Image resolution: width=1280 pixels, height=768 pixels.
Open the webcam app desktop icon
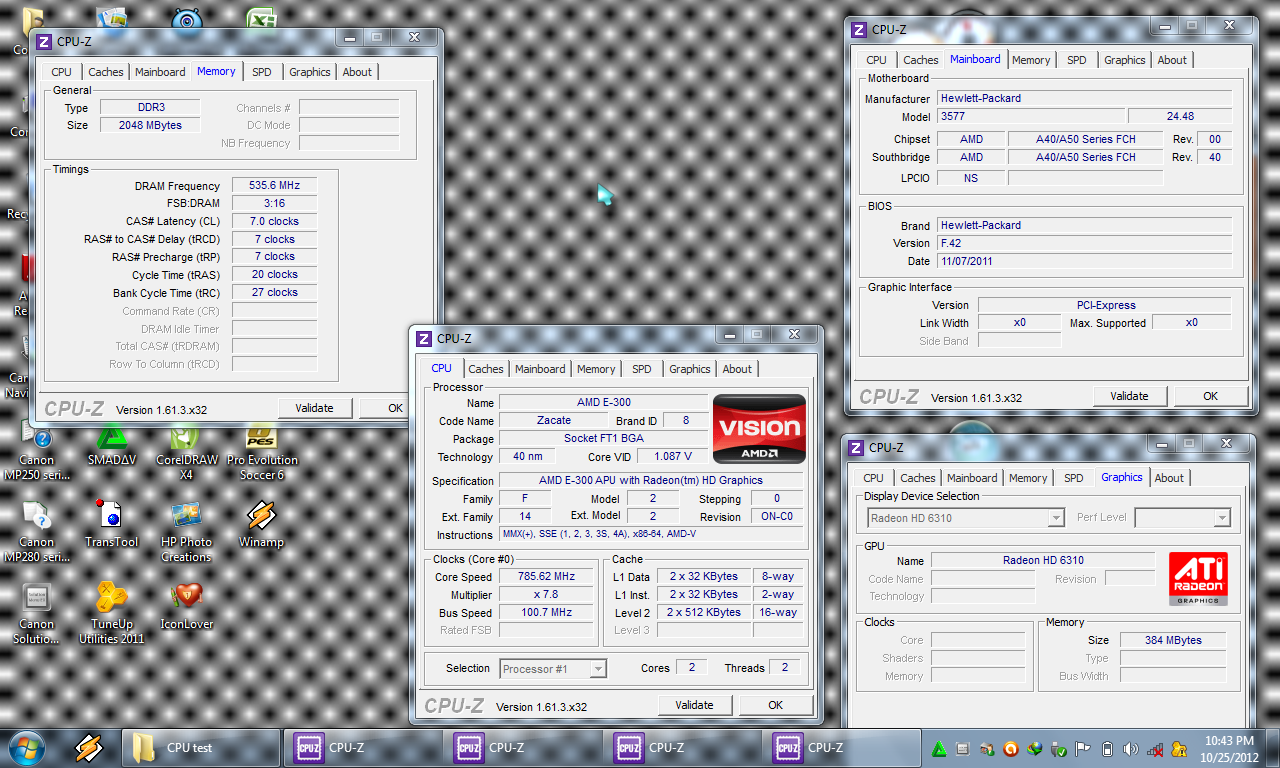(186, 18)
